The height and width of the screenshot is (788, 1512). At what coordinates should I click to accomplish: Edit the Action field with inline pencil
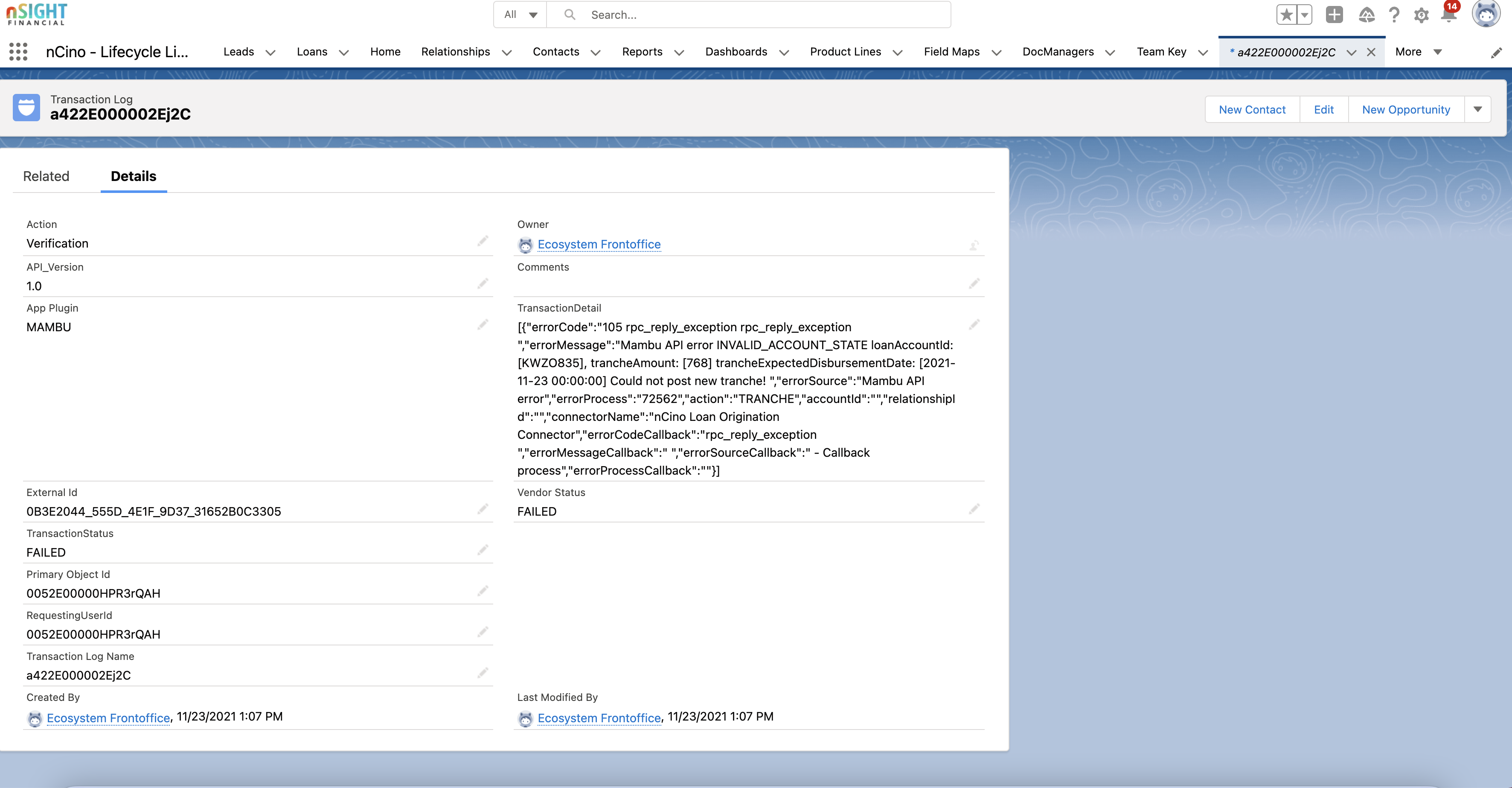[483, 241]
